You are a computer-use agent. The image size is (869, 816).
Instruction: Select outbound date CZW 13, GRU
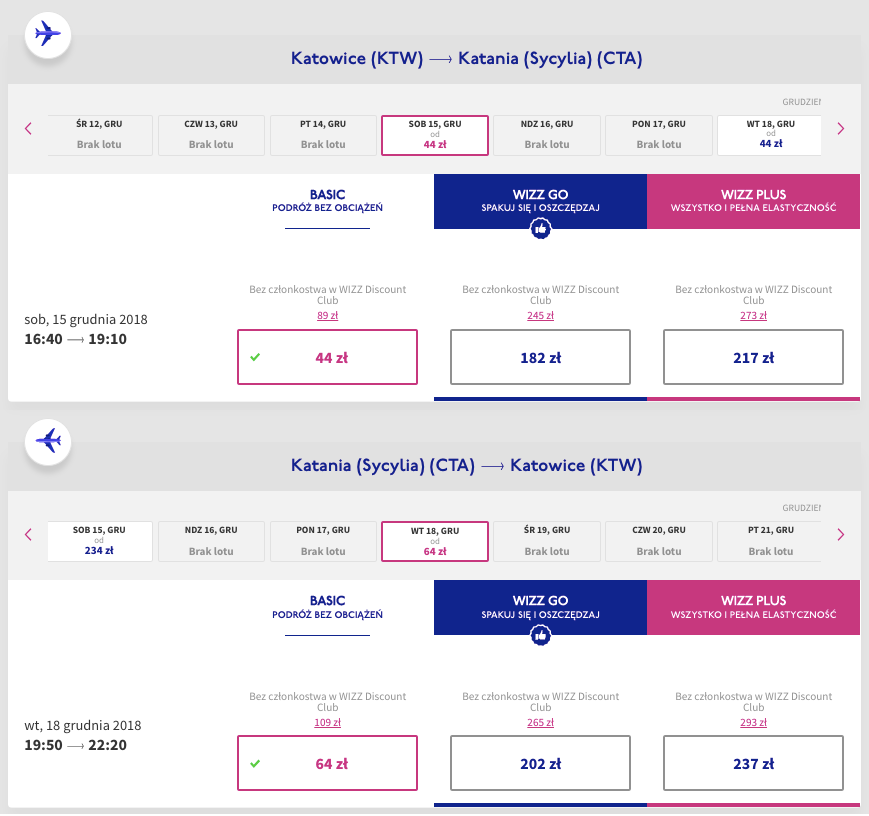coord(211,135)
